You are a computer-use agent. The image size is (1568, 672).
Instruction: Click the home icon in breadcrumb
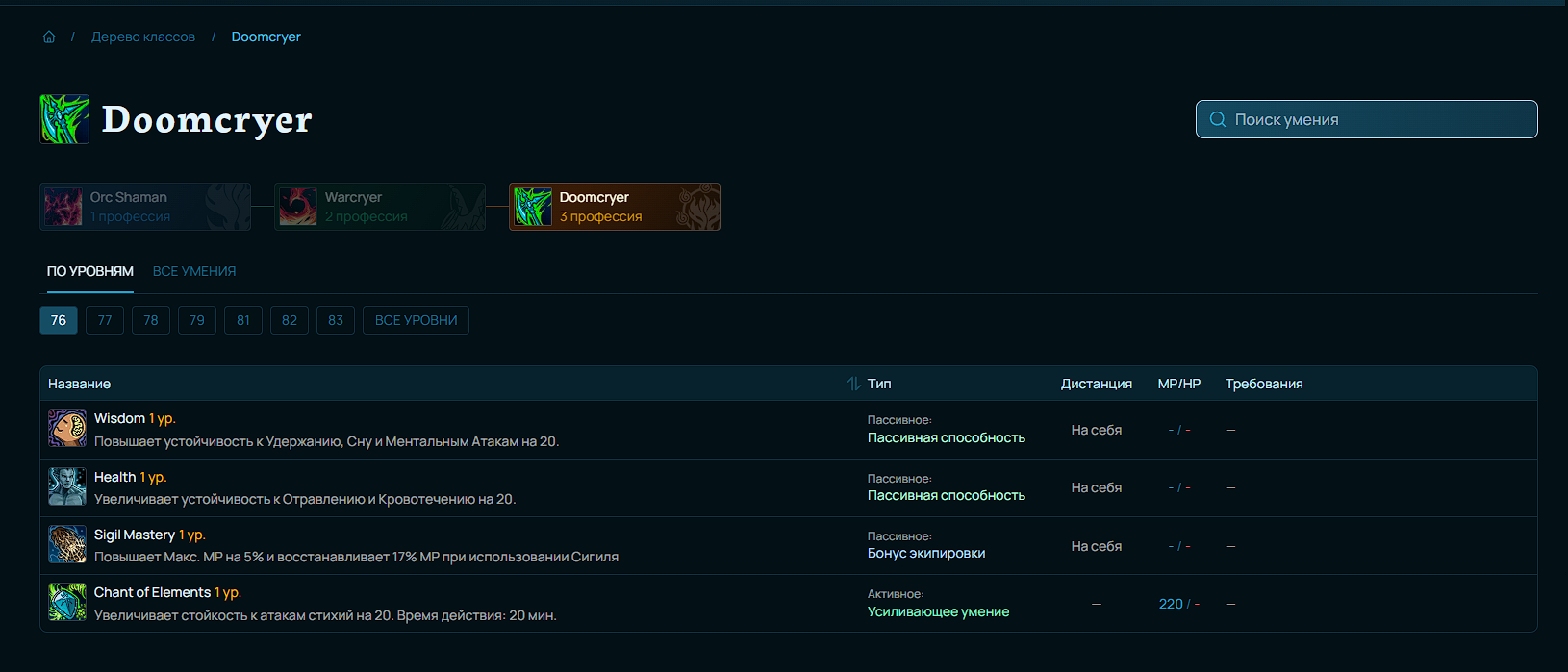pos(49,37)
